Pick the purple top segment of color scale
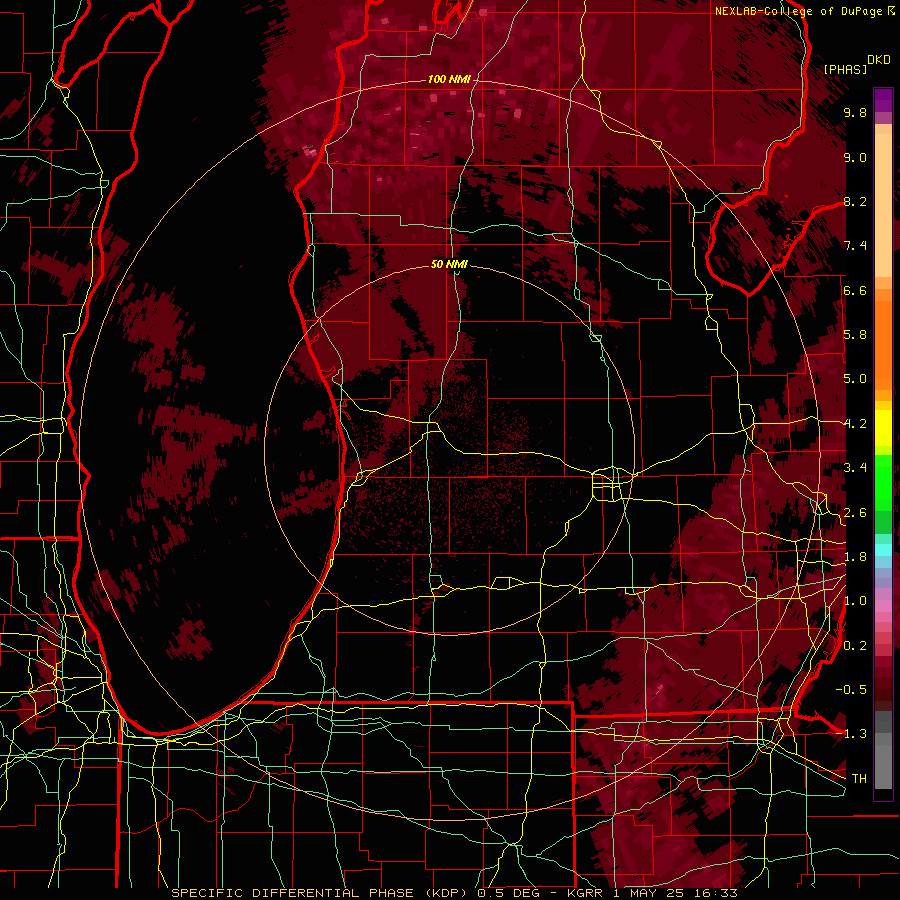 (x=883, y=100)
